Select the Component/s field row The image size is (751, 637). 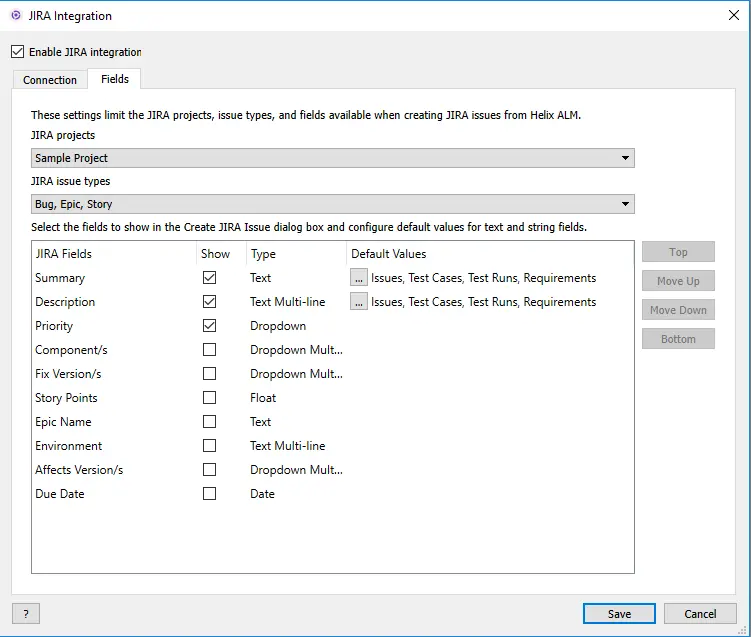pyautogui.click(x=332, y=350)
